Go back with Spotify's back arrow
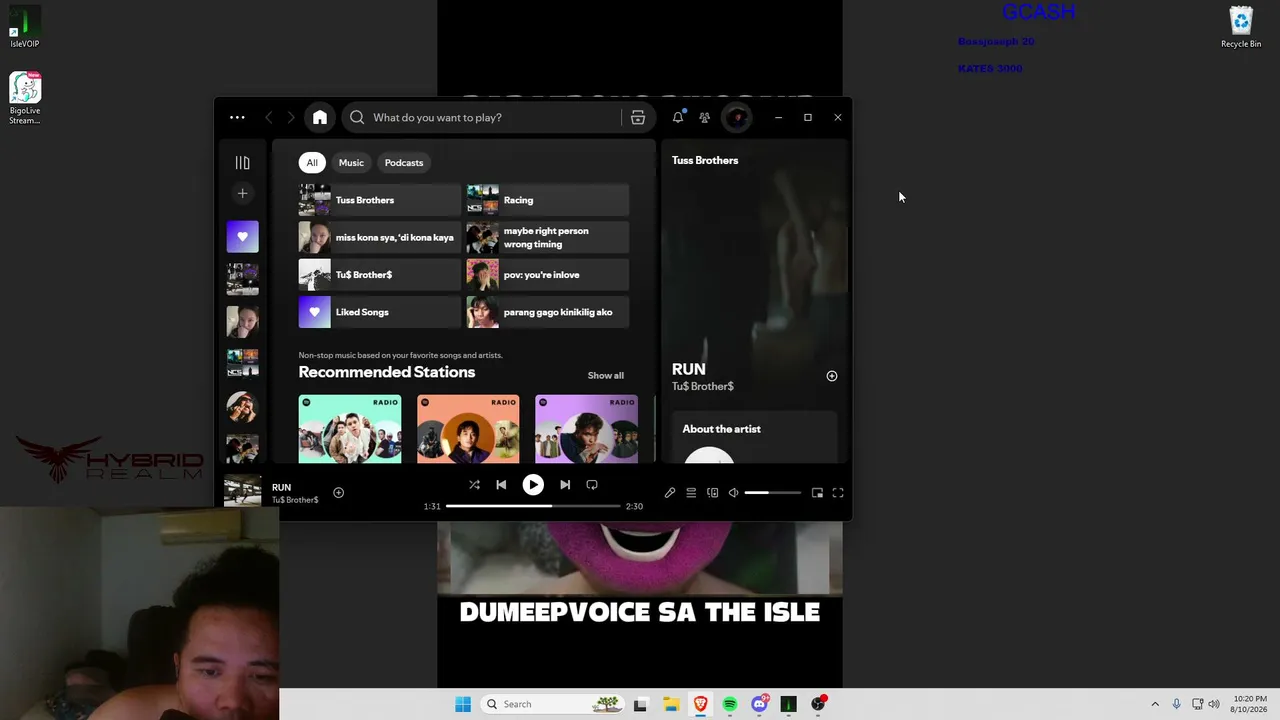Viewport: 1280px width, 720px height. pos(268,117)
